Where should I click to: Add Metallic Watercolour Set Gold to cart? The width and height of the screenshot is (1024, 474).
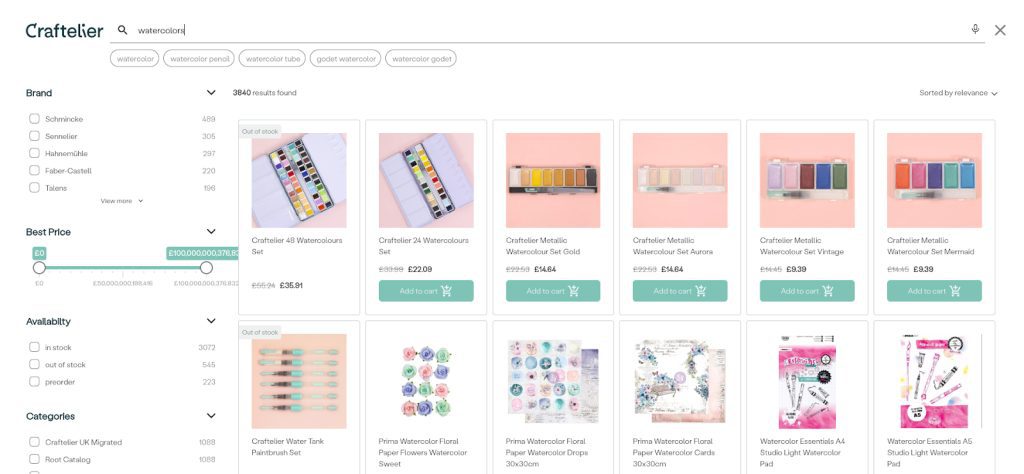(x=553, y=291)
